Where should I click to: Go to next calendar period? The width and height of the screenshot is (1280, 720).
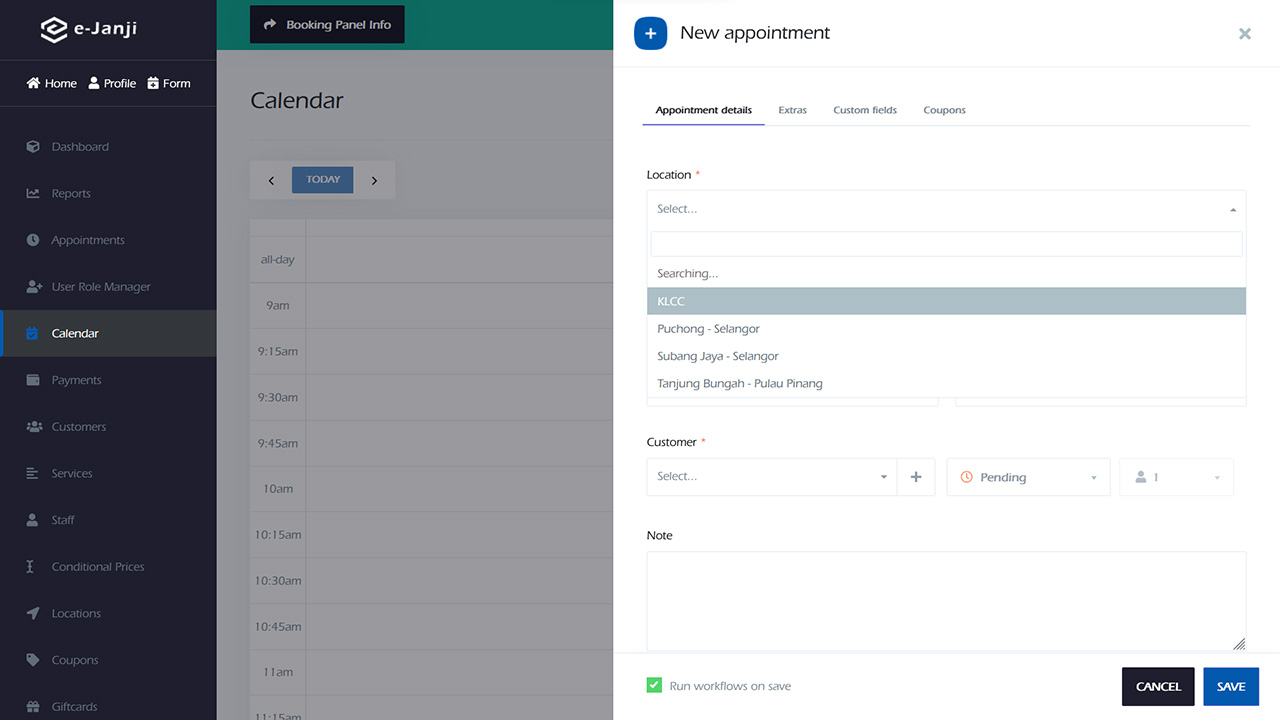375,181
